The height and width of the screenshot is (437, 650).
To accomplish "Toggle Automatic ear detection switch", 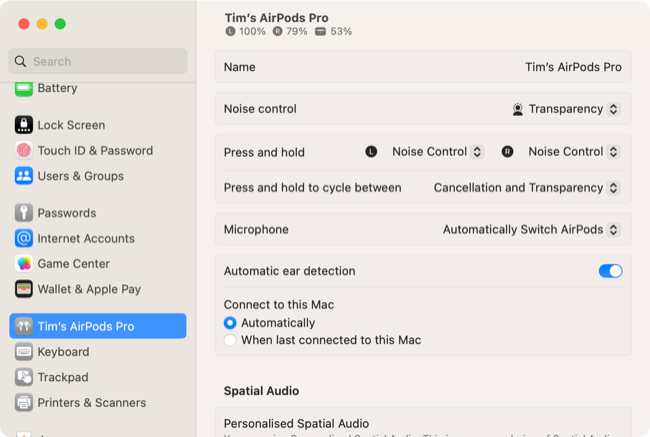I will tap(609, 271).
